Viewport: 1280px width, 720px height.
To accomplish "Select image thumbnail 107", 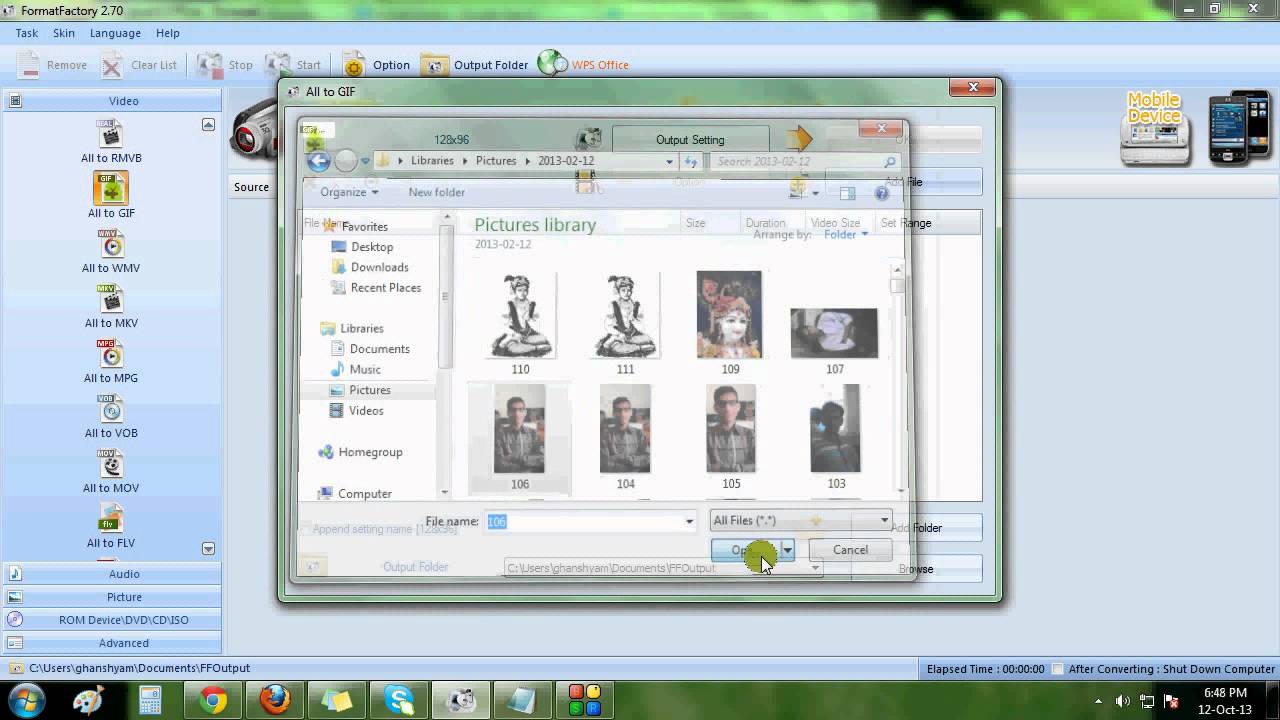I will click(835, 340).
